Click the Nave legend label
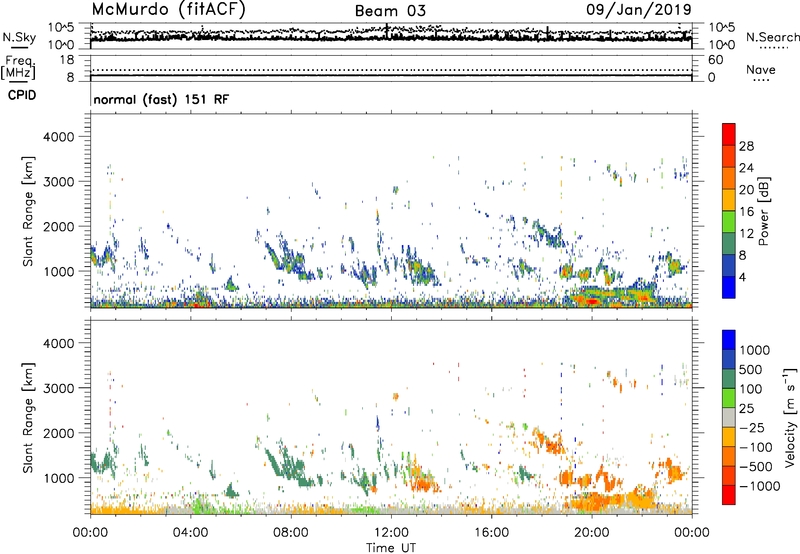 [x=761, y=70]
